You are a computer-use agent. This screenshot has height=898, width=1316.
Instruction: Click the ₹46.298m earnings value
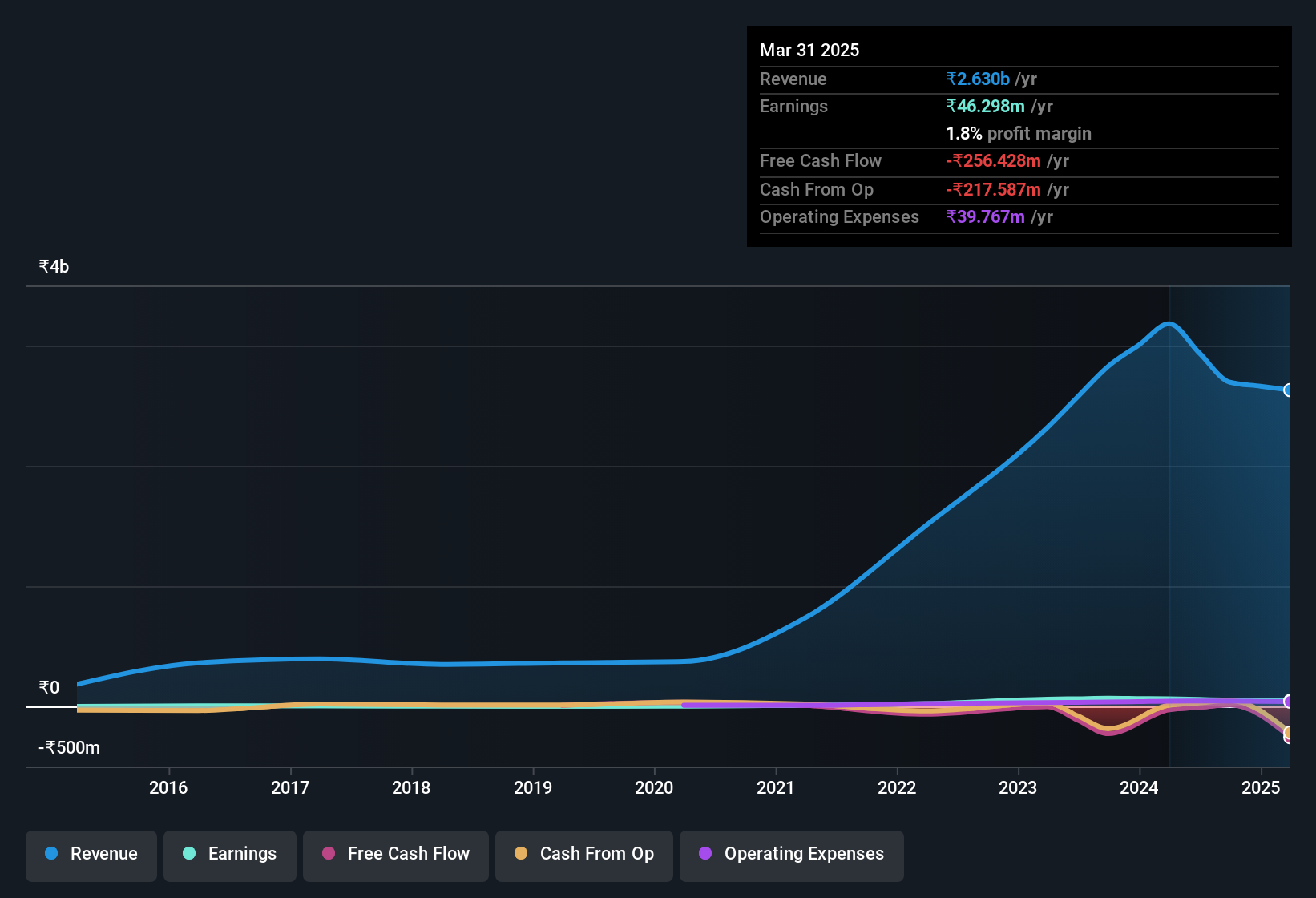[x=985, y=106]
